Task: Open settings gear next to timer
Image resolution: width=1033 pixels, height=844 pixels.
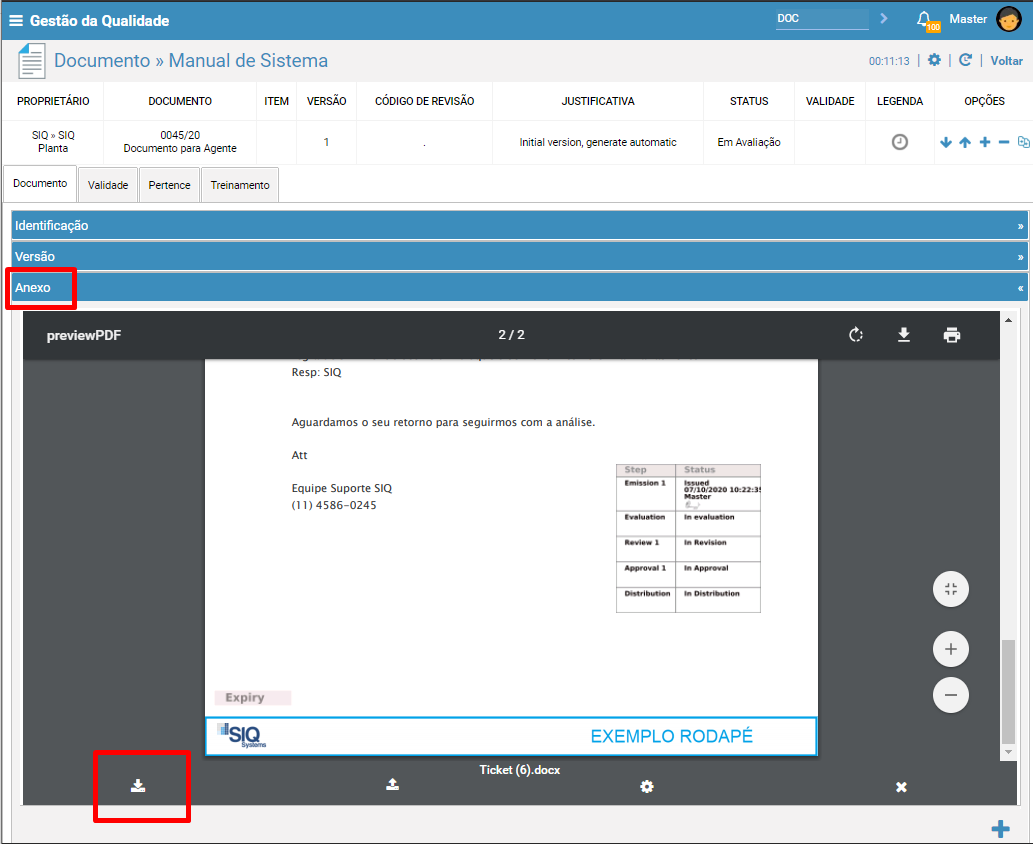Action: [934, 60]
